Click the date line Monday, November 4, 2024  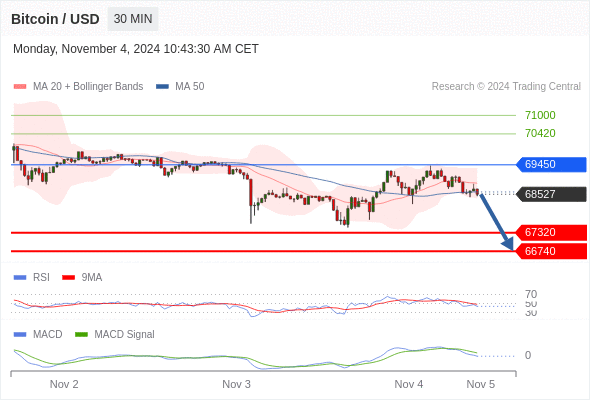tap(135, 49)
